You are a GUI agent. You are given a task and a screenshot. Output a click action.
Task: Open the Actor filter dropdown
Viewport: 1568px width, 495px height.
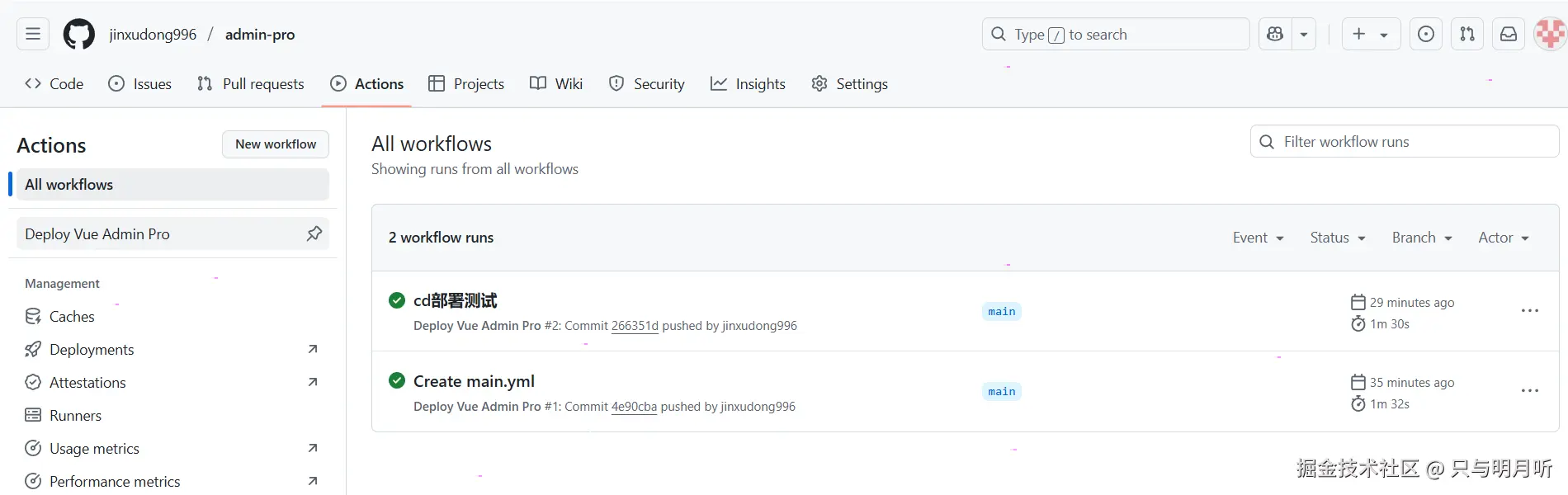point(1503,238)
